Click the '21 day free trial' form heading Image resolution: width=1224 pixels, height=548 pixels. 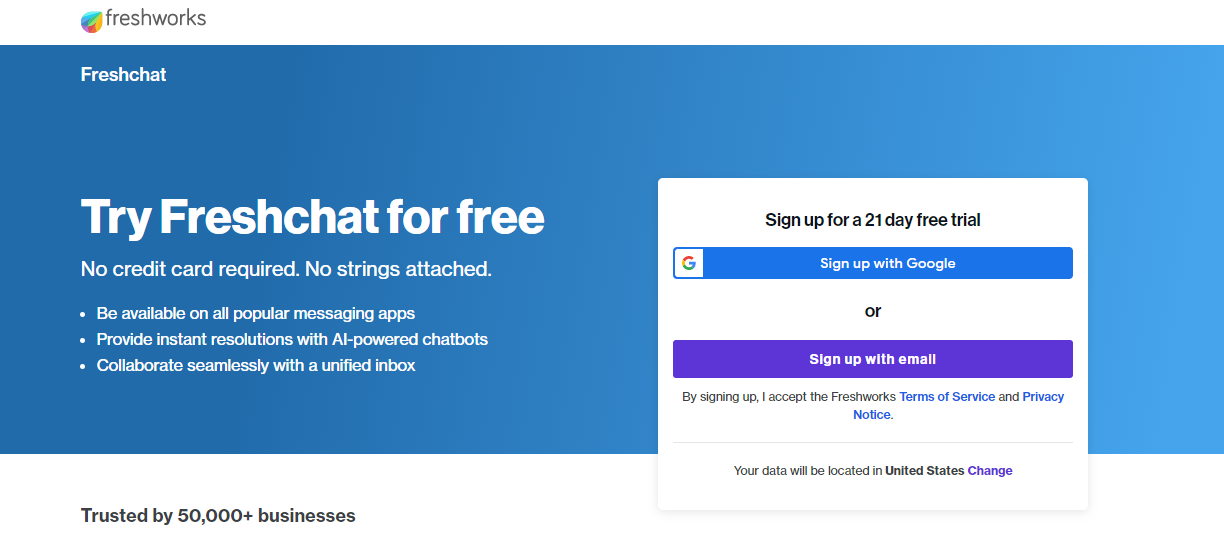pos(873,220)
